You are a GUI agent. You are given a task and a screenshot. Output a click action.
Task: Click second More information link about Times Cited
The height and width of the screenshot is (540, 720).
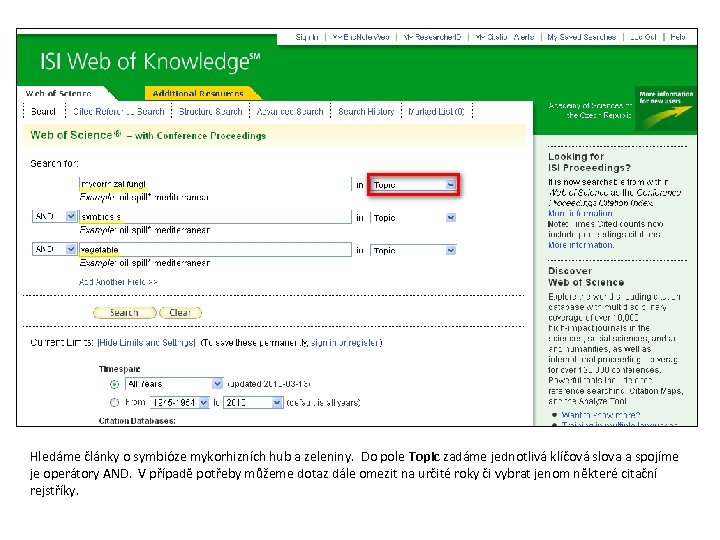[581, 245]
